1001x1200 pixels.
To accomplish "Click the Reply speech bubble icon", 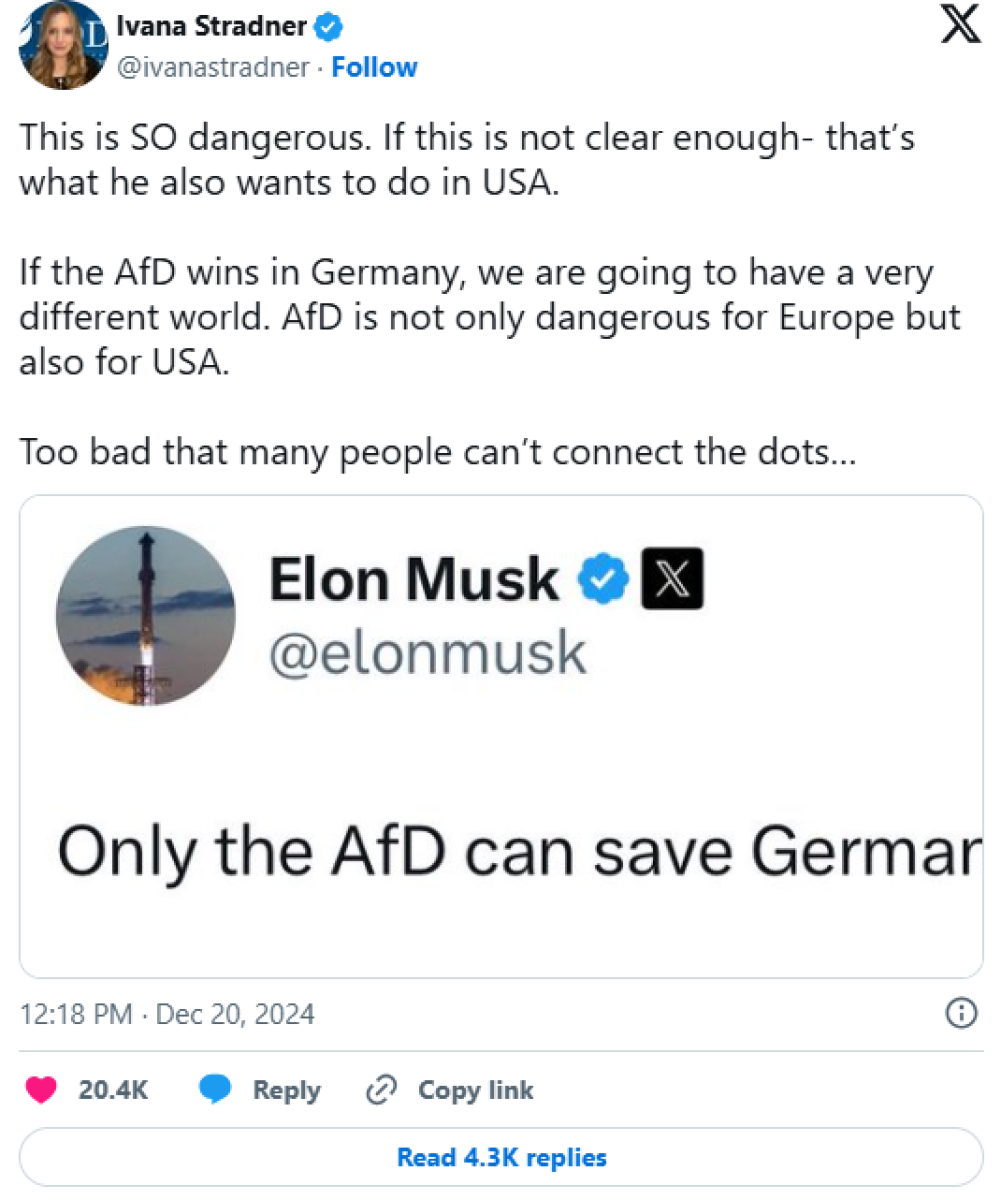I will coord(216,1090).
